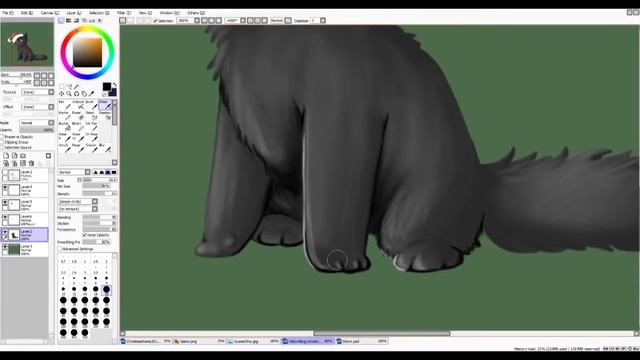
Task: Choose the AirBrush tool
Action: [78, 105]
